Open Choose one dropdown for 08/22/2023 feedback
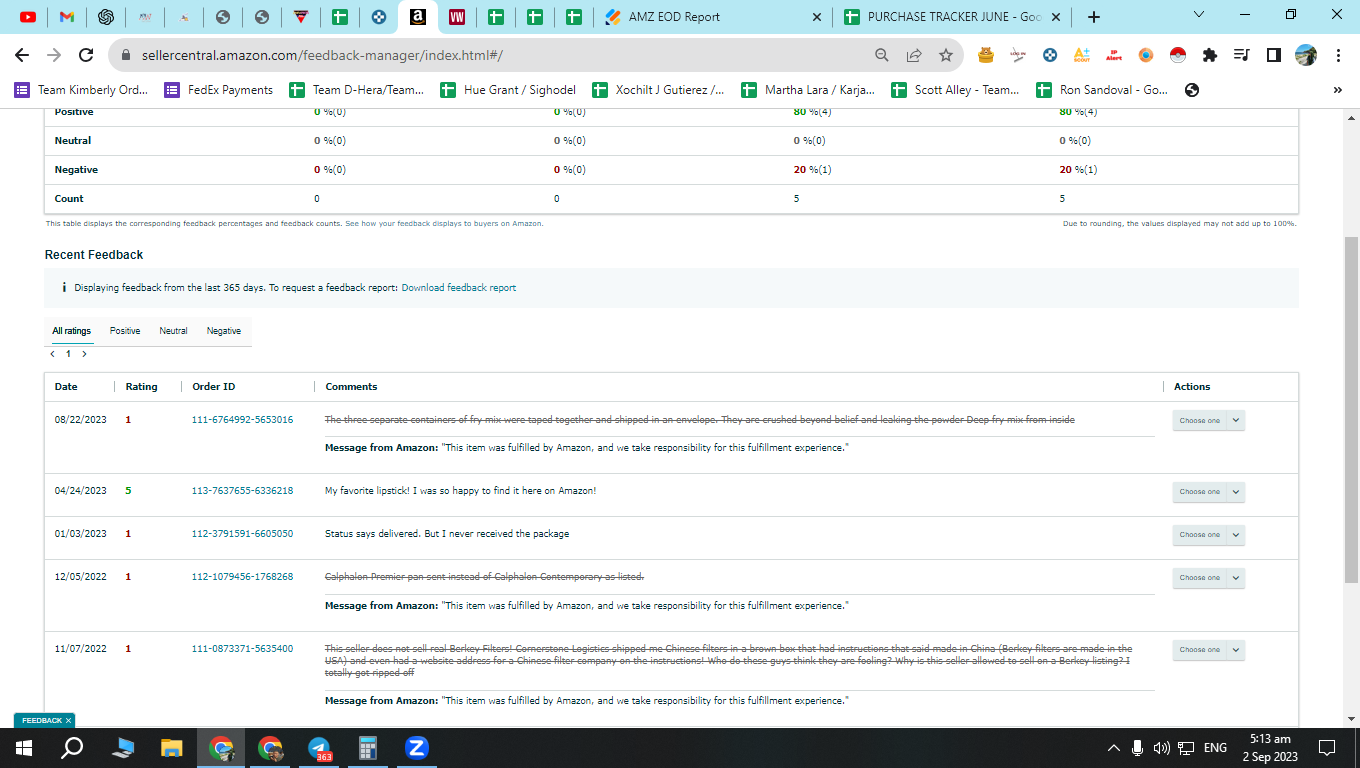This screenshot has height=768, width=1360. pos(1208,420)
